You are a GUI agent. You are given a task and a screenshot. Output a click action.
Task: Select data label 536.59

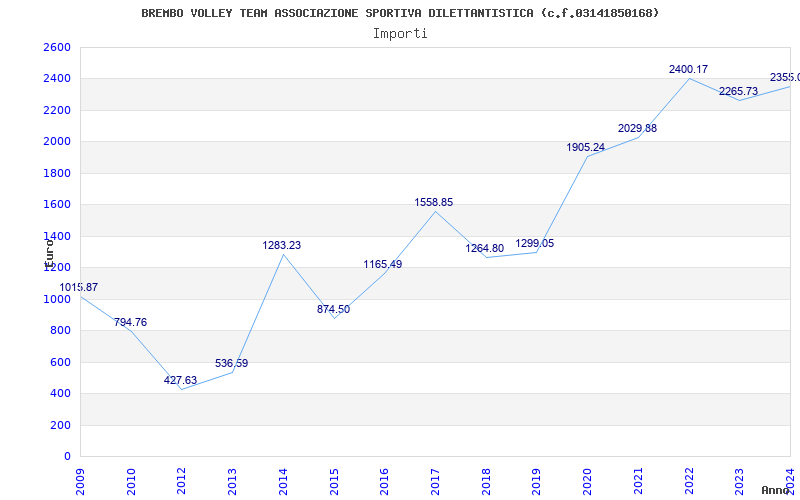pos(231,364)
